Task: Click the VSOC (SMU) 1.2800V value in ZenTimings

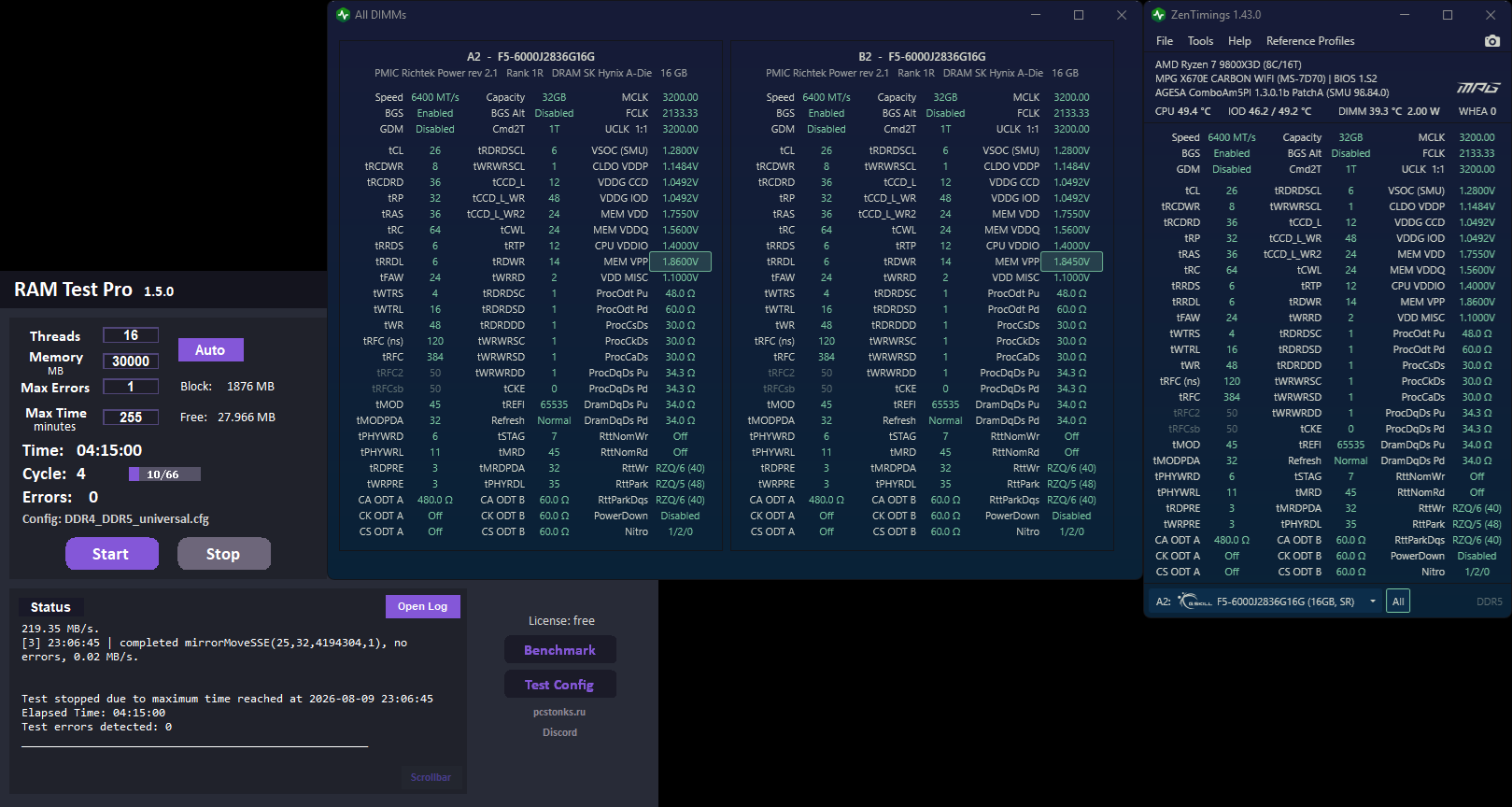Action: [1477, 191]
